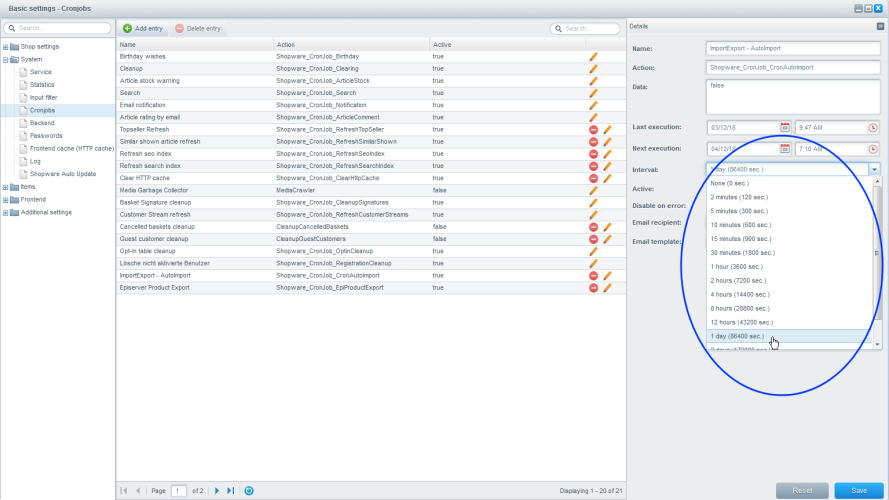The width and height of the screenshot is (889, 500).
Task: Edit the Search cronjob row
Action: pyautogui.click(x=593, y=93)
